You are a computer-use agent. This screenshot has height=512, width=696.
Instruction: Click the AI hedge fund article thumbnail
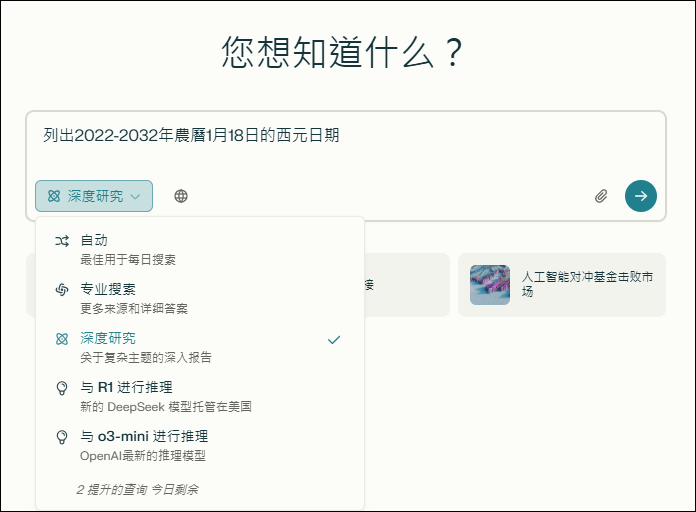coord(490,285)
